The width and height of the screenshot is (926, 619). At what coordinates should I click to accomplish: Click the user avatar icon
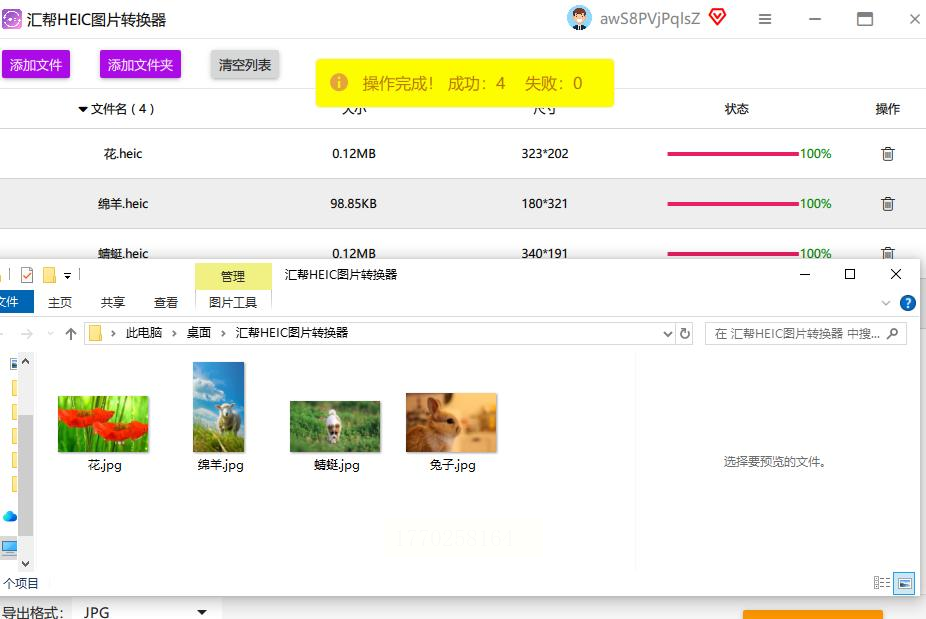click(x=579, y=18)
